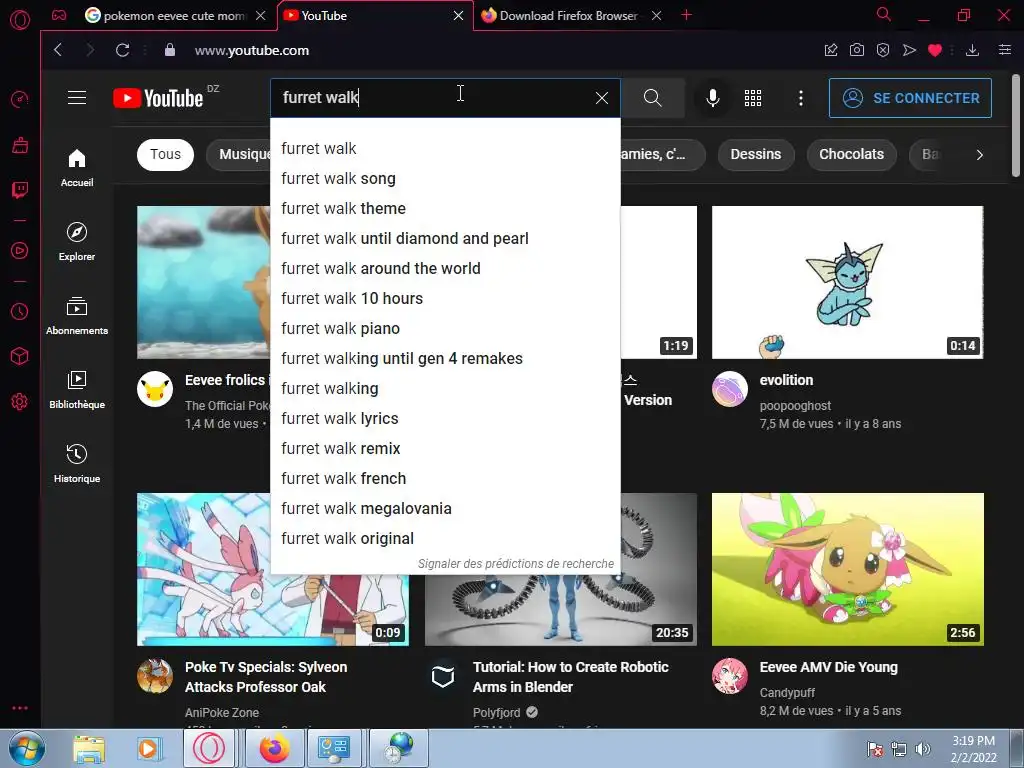Select the Musique filter chip
The image size is (1024, 768).
pos(238,155)
